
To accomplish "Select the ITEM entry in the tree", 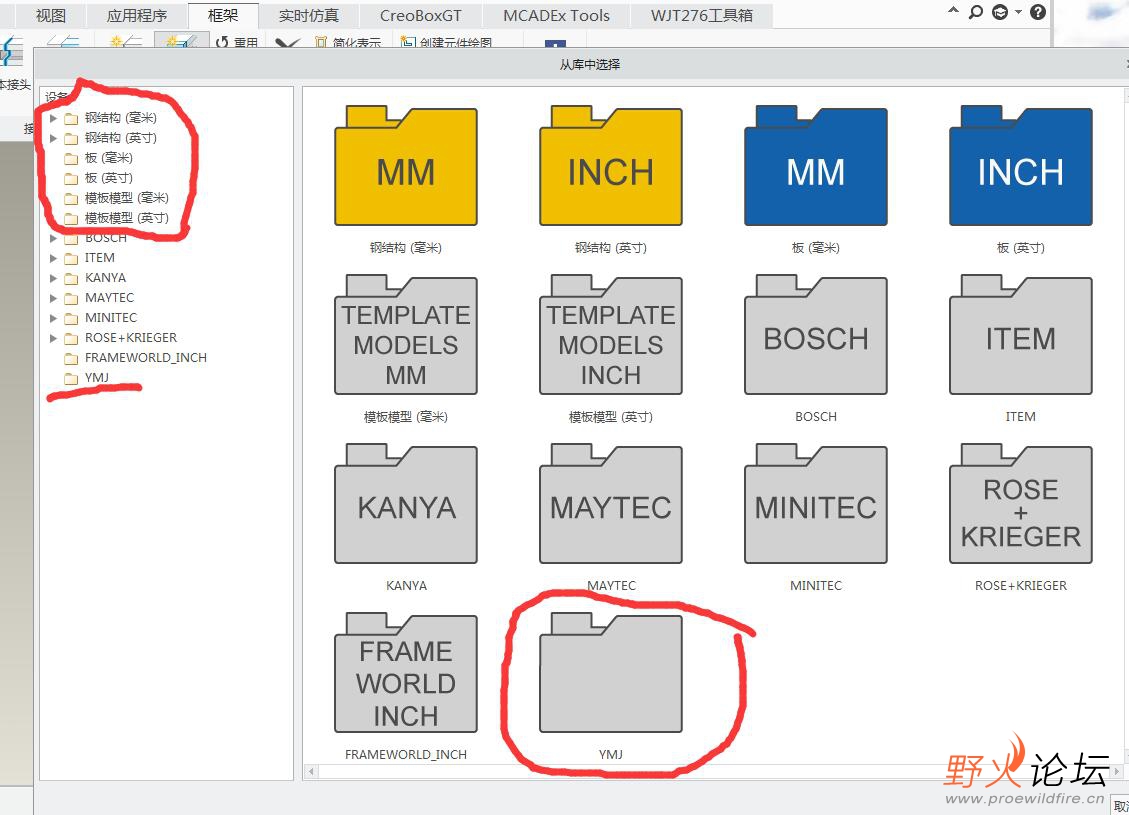I will tap(99, 258).
